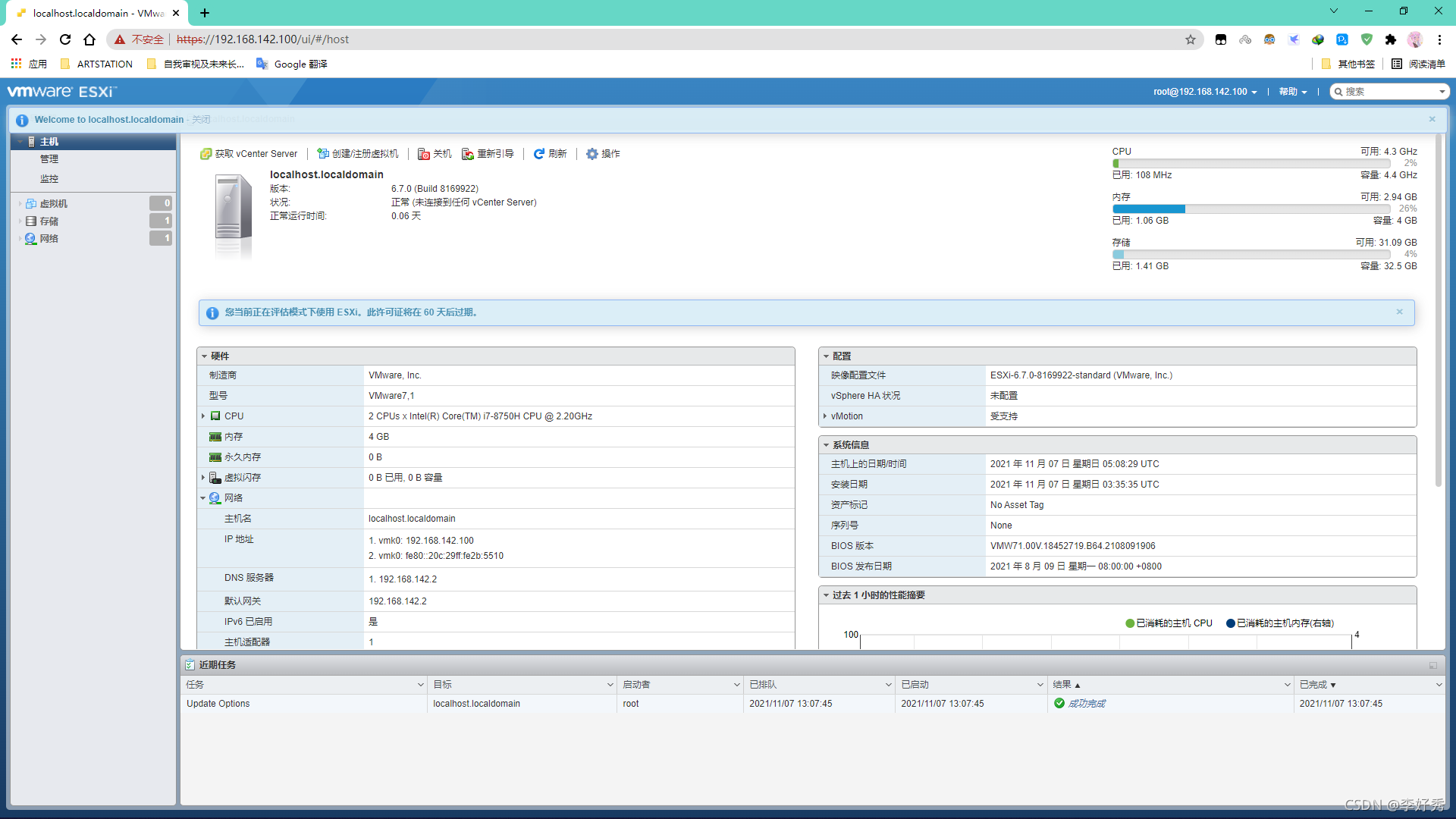Image resolution: width=1456 pixels, height=819 pixels.
Task: Click the Shut down (关机) toolbar button
Action: [x=435, y=154]
